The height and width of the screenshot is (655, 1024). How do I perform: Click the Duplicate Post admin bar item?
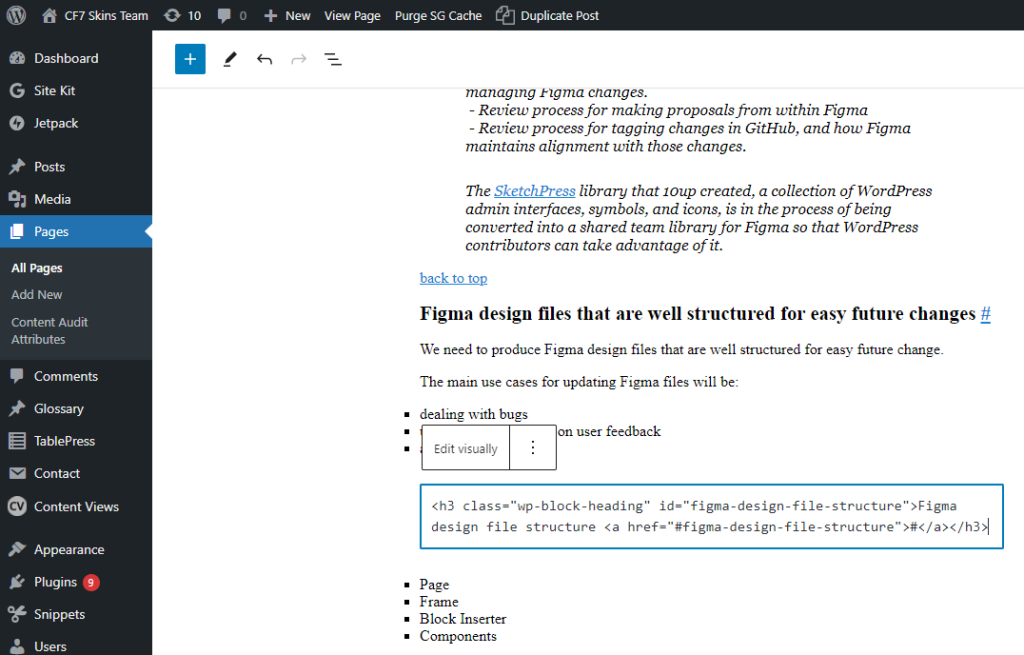[x=547, y=15]
